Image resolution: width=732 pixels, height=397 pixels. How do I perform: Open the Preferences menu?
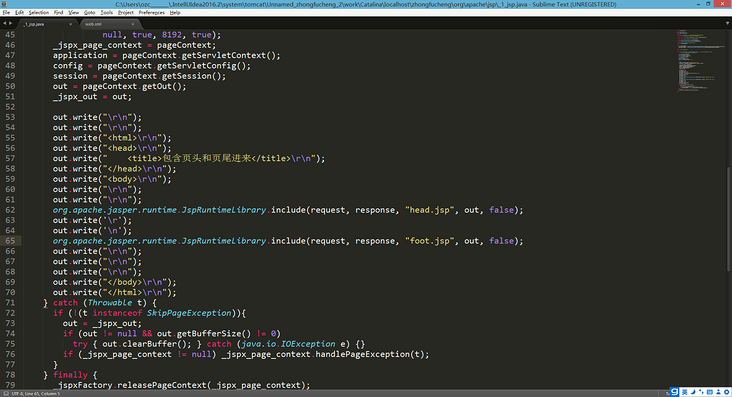click(151, 13)
